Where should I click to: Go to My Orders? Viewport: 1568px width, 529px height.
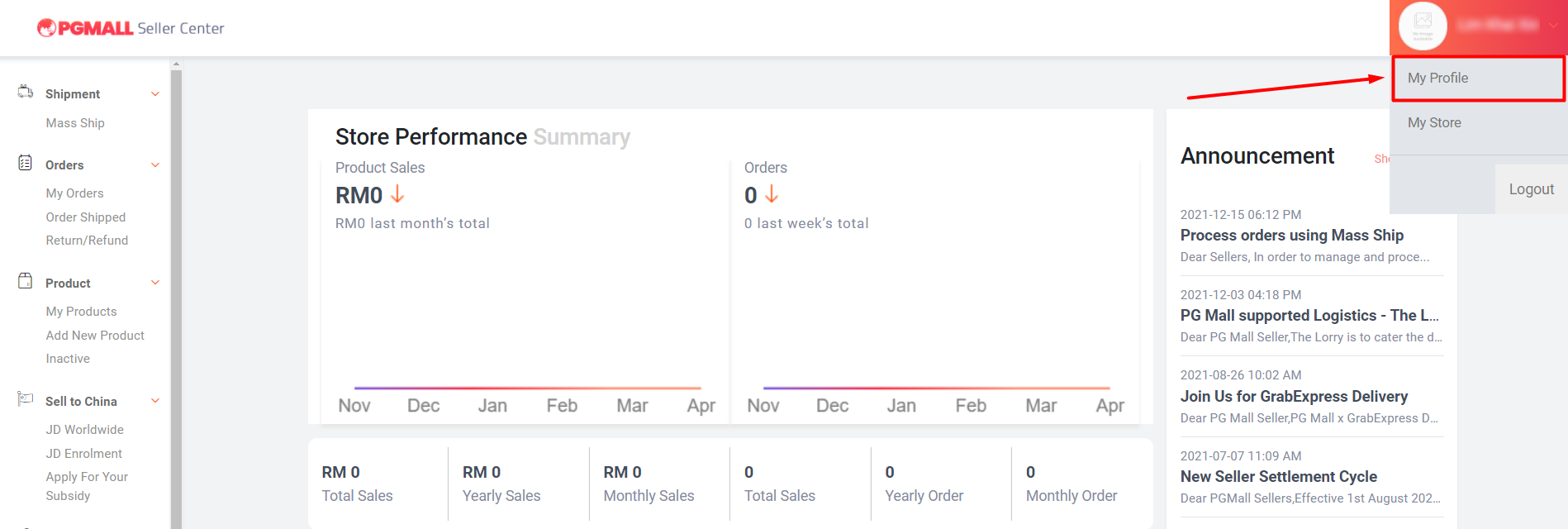[x=74, y=193]
